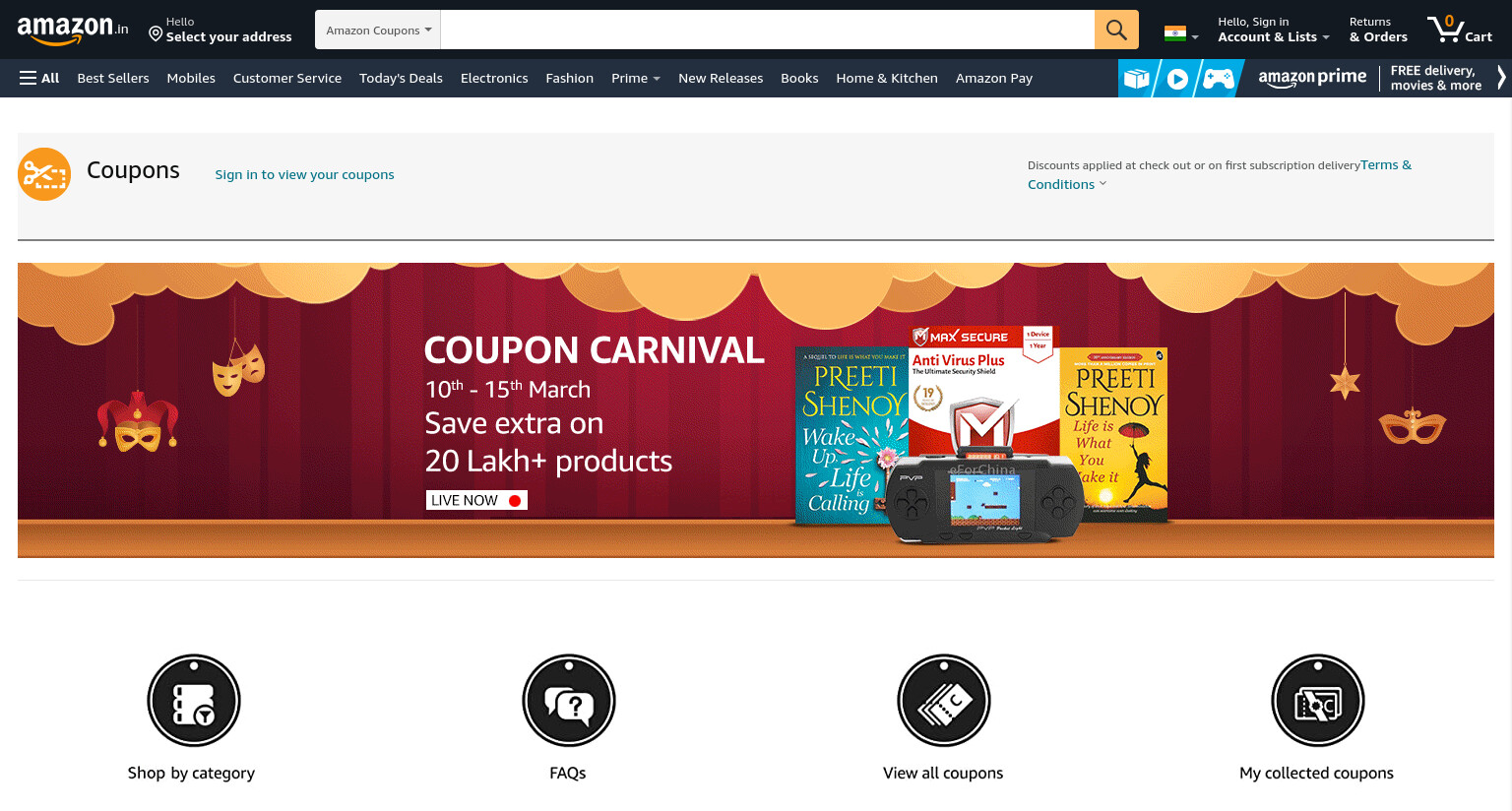This screenshot has height=811, width=1512.
Task: Click the View all coupons icon
Action: [944, 701]
